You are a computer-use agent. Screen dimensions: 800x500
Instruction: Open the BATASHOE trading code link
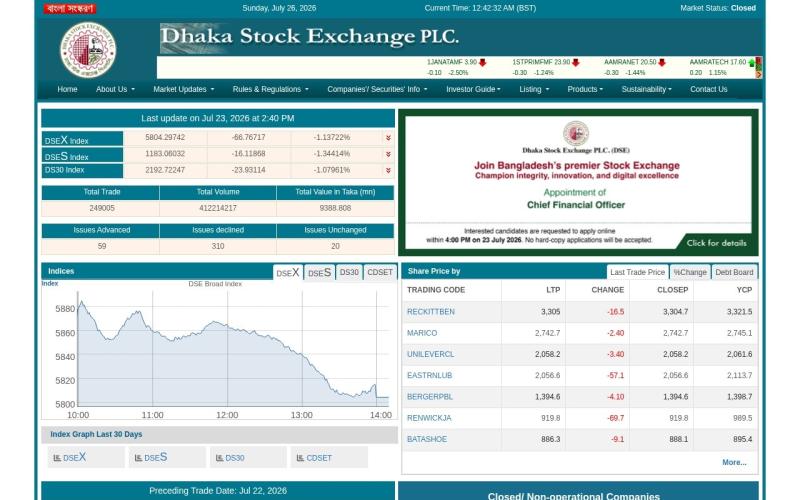click(427, 439)
